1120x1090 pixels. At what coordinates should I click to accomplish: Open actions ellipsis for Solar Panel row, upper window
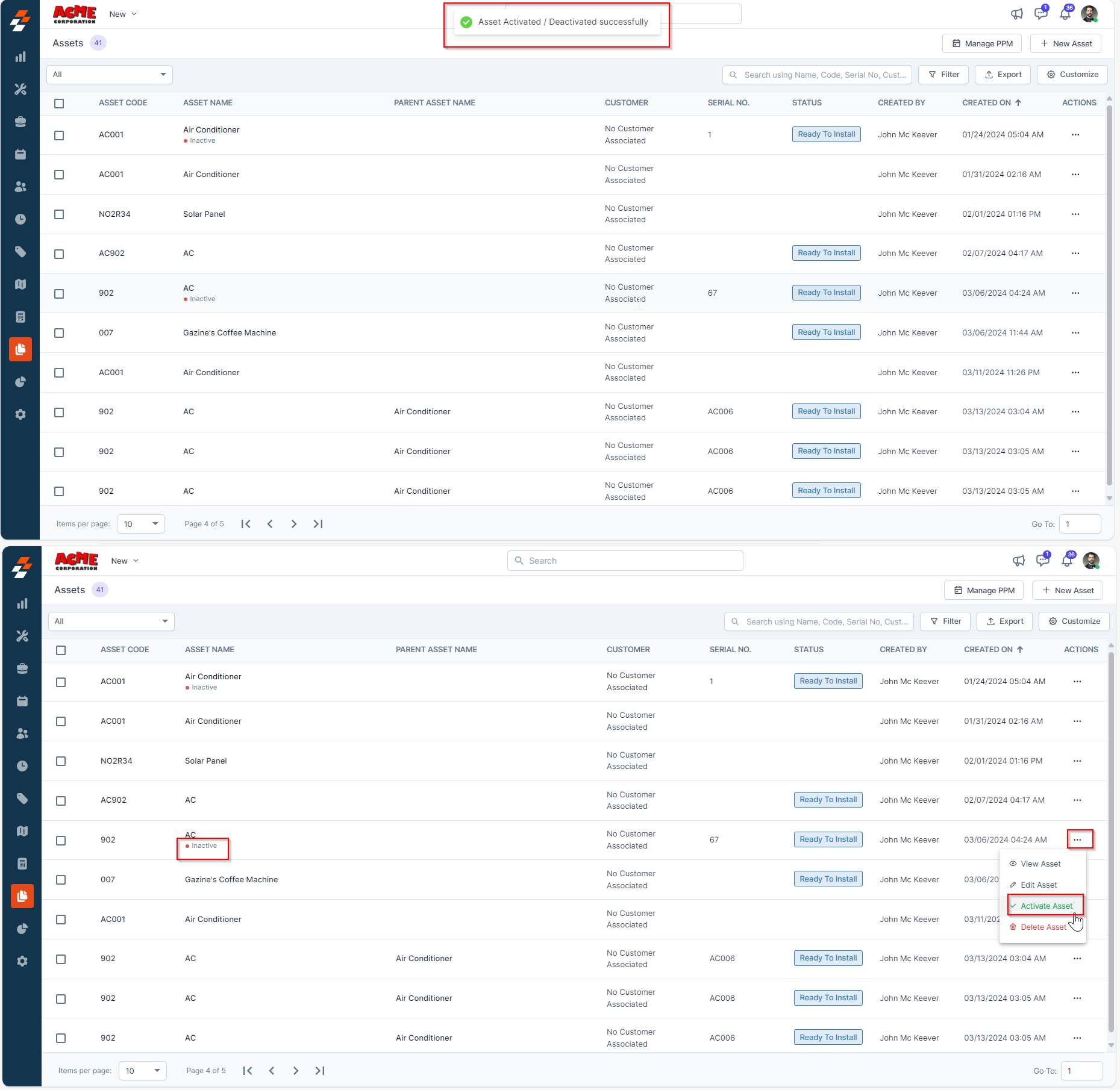(x=1075, y=214)
